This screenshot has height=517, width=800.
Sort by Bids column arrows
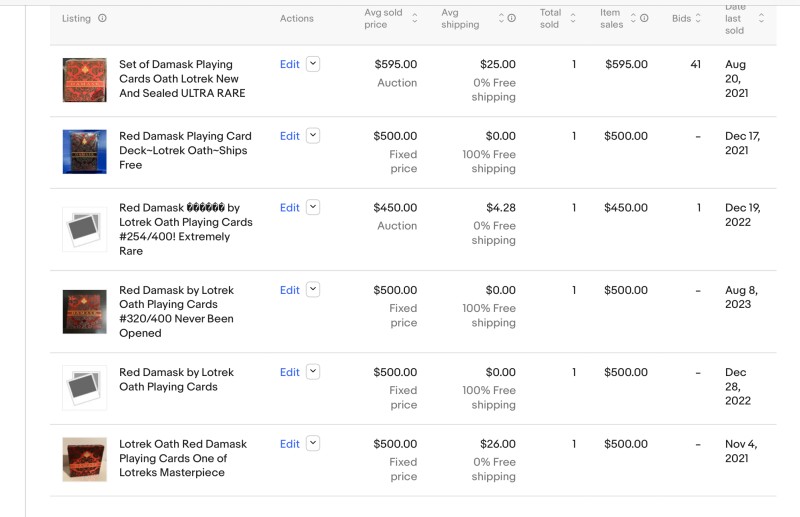tap(699, 18)
